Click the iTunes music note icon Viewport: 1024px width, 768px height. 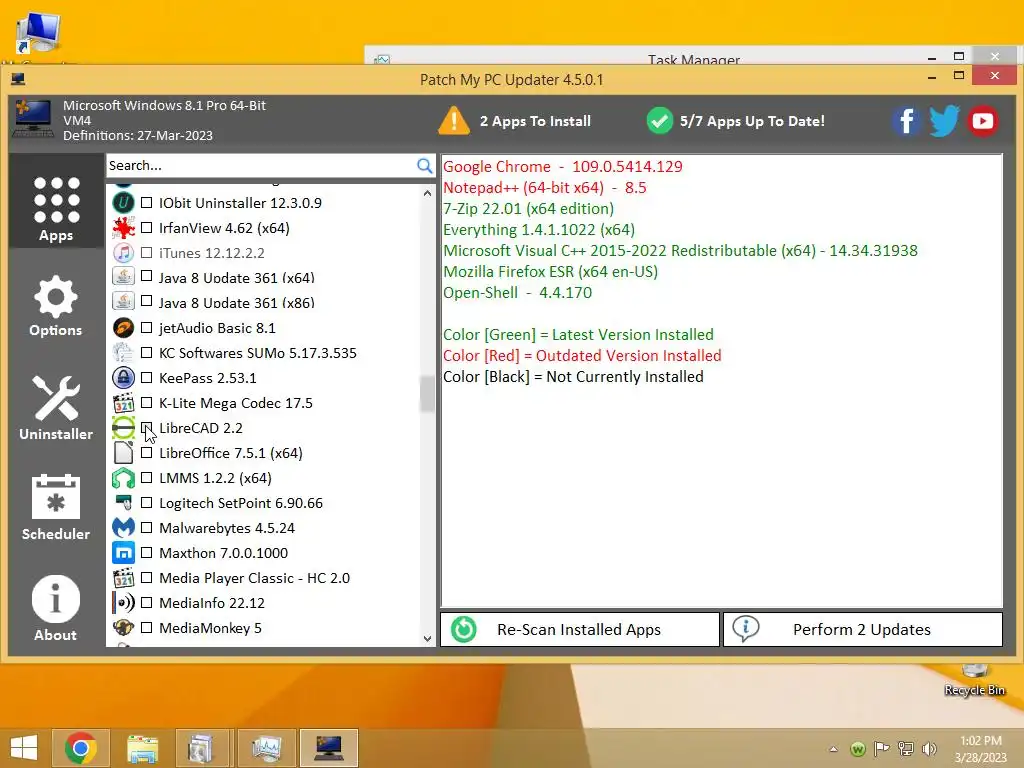click(x=123, y=253)
